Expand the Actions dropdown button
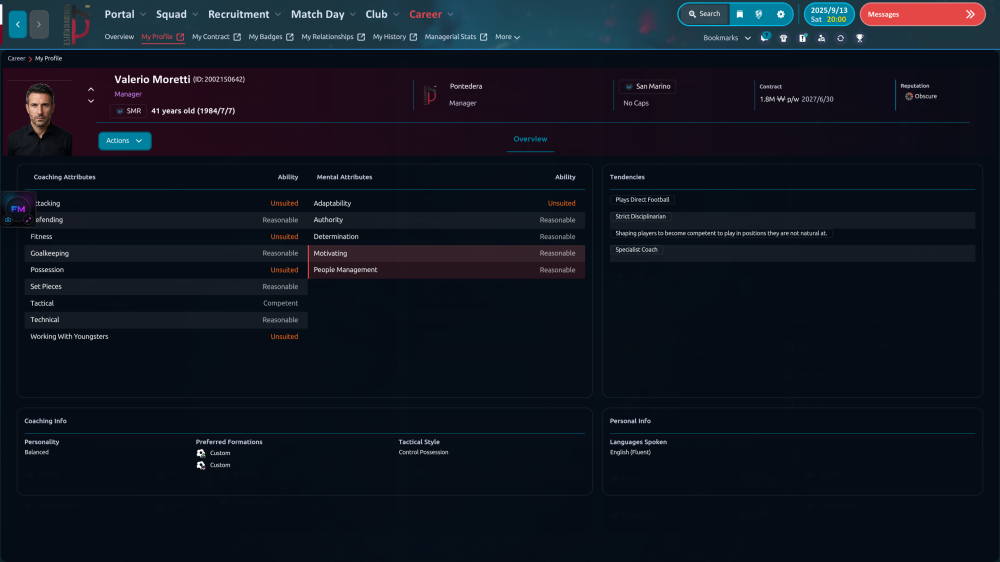1000x562 pixels. pyautogui.click(x=124, y=140)
